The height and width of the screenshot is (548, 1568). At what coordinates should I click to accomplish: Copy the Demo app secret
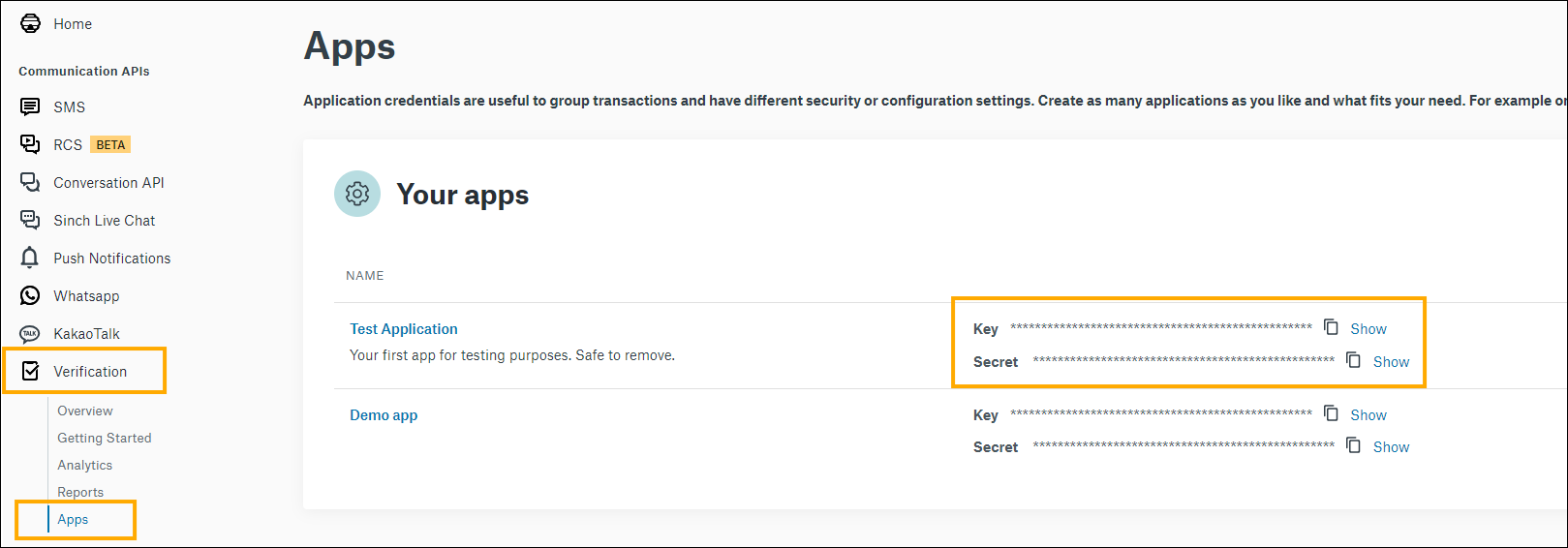tap(1353, 445)
